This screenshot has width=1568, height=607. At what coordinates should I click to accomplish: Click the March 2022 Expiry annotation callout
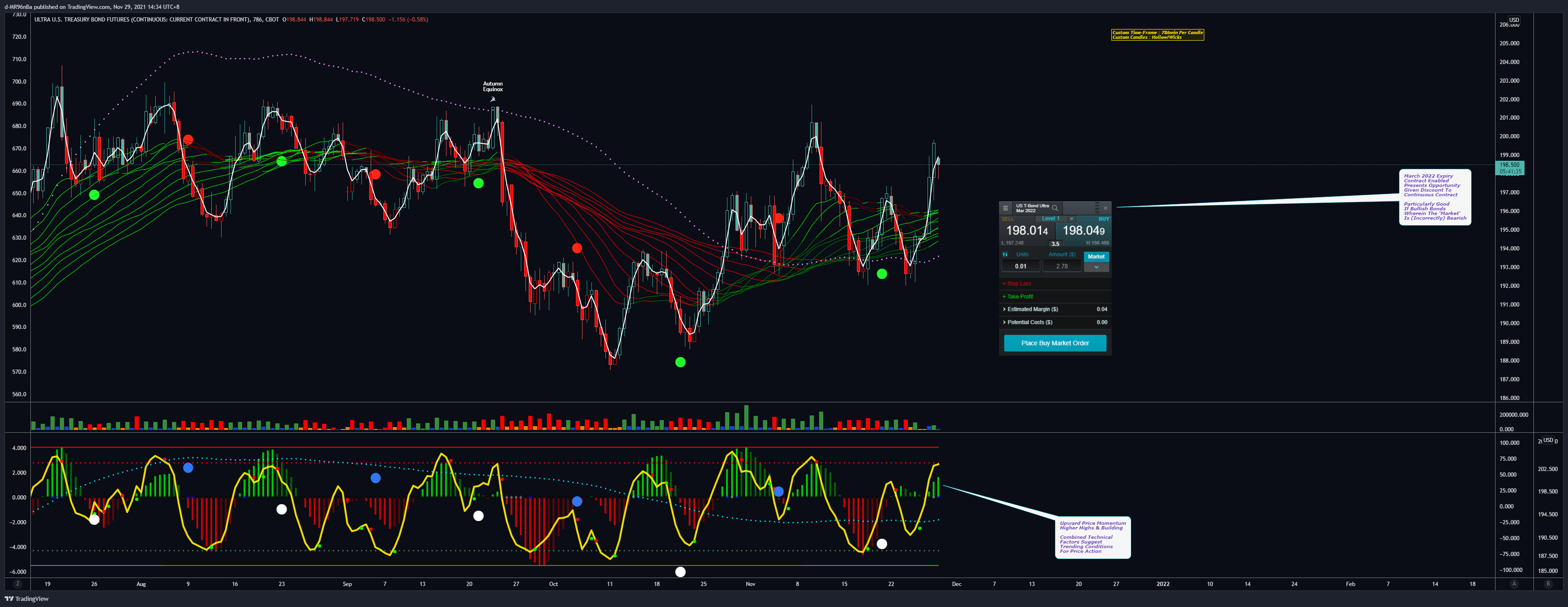[1435, 197]
